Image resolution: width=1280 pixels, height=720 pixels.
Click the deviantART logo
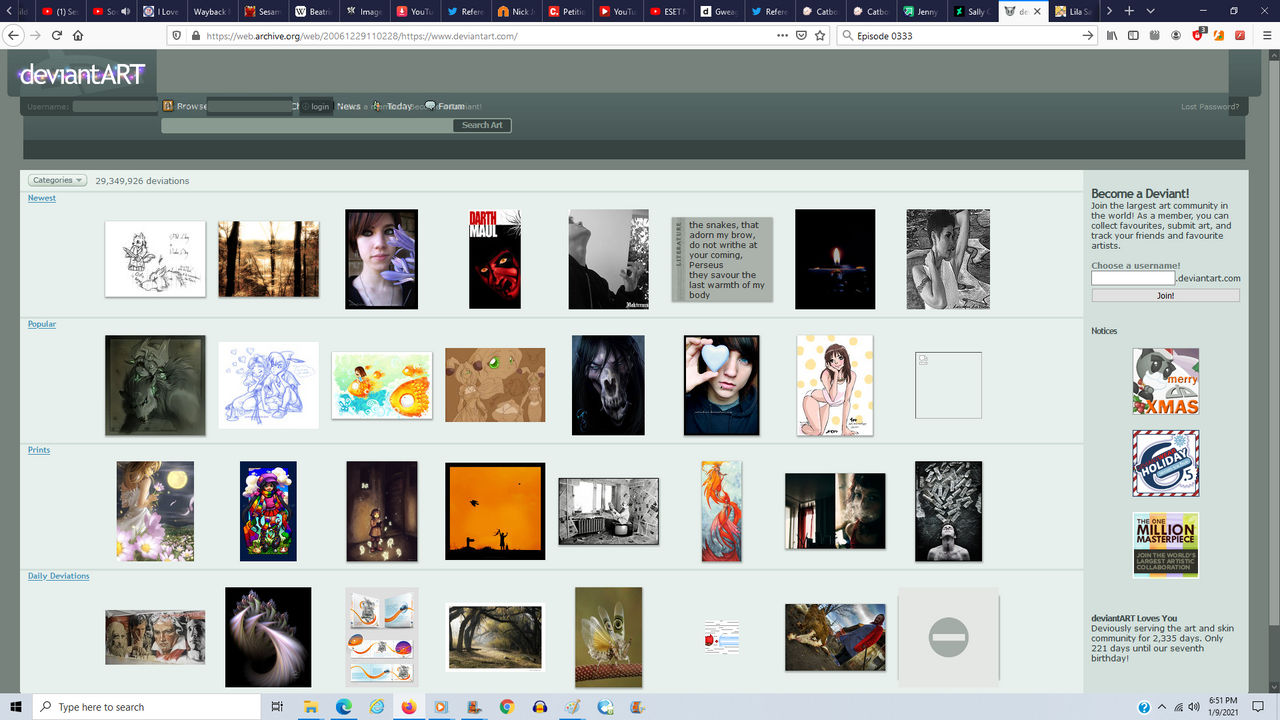pyautogui.click(x=82, y=74)
